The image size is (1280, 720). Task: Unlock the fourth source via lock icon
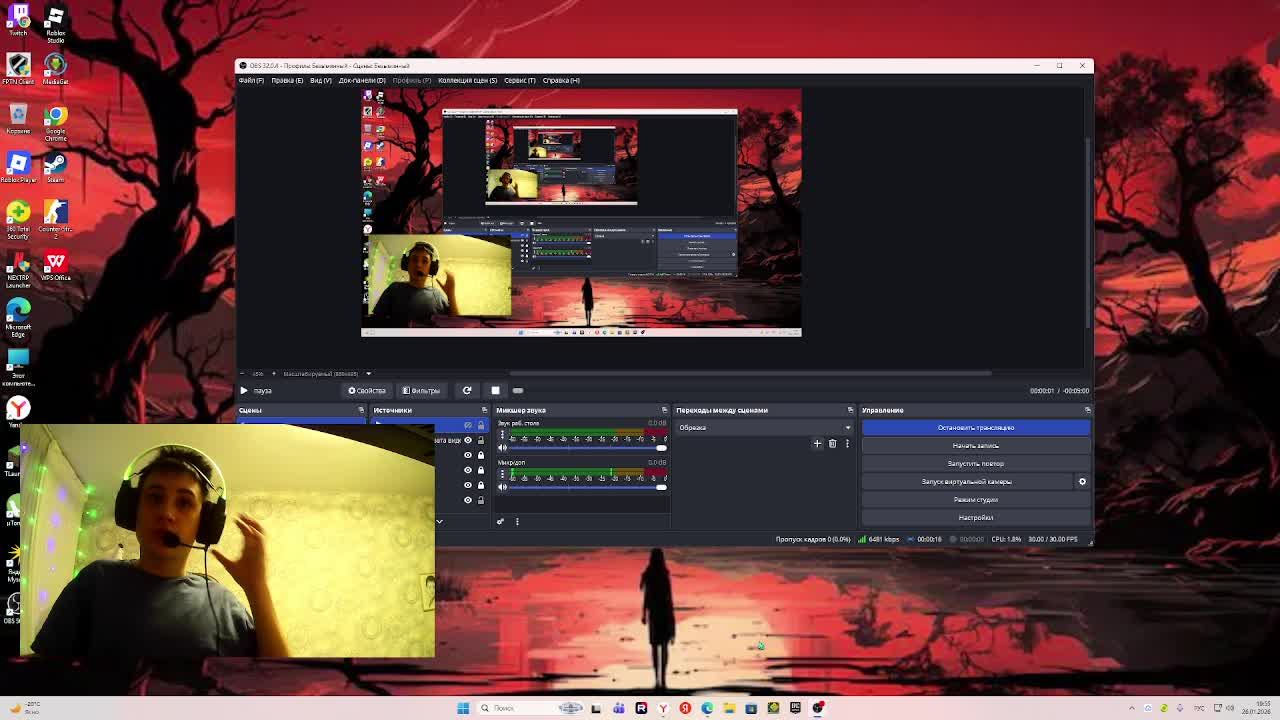coord(481,470)
